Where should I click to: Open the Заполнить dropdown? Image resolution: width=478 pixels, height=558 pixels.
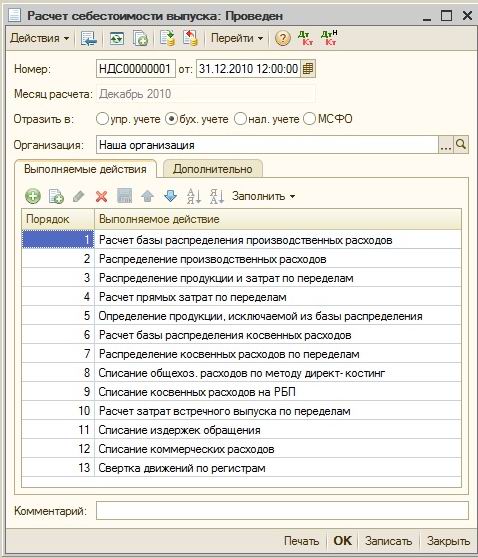263,196
